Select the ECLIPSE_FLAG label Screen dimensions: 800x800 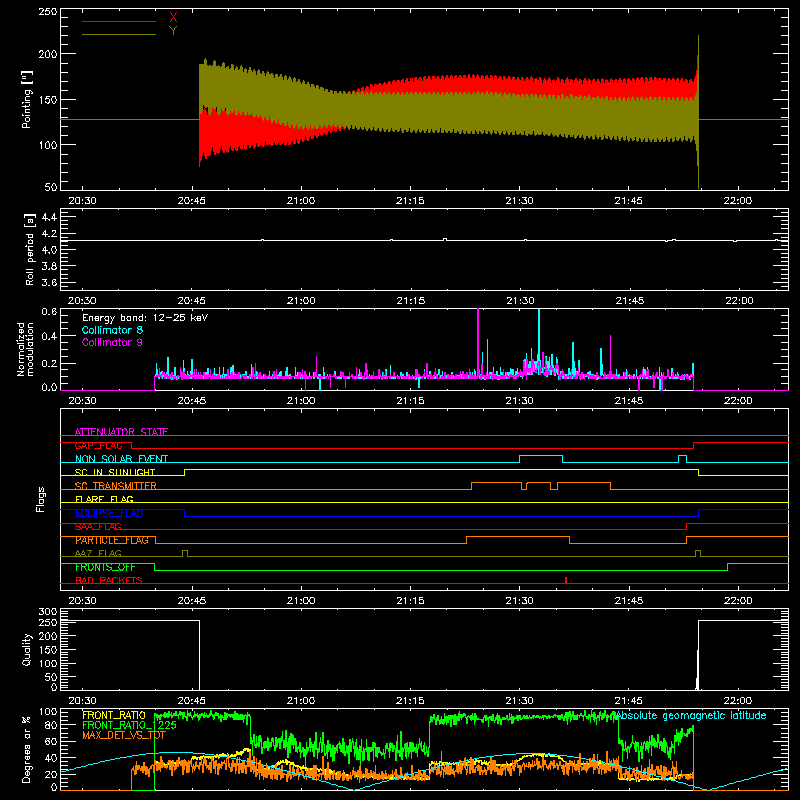[x=109, y=513]
